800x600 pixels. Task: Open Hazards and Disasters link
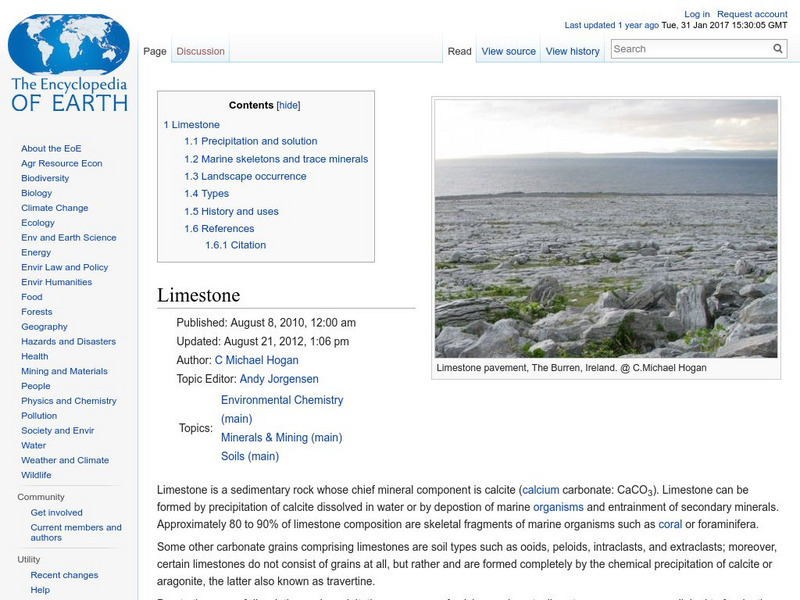coord(68,341)
